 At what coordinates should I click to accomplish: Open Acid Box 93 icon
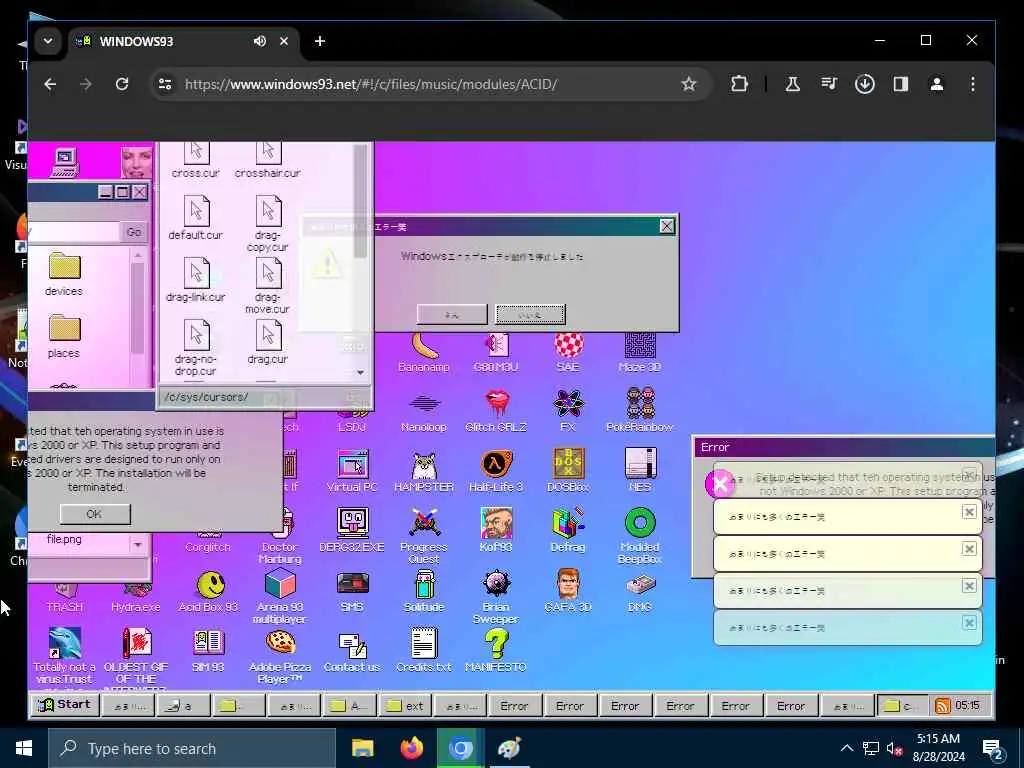[208, 592]
